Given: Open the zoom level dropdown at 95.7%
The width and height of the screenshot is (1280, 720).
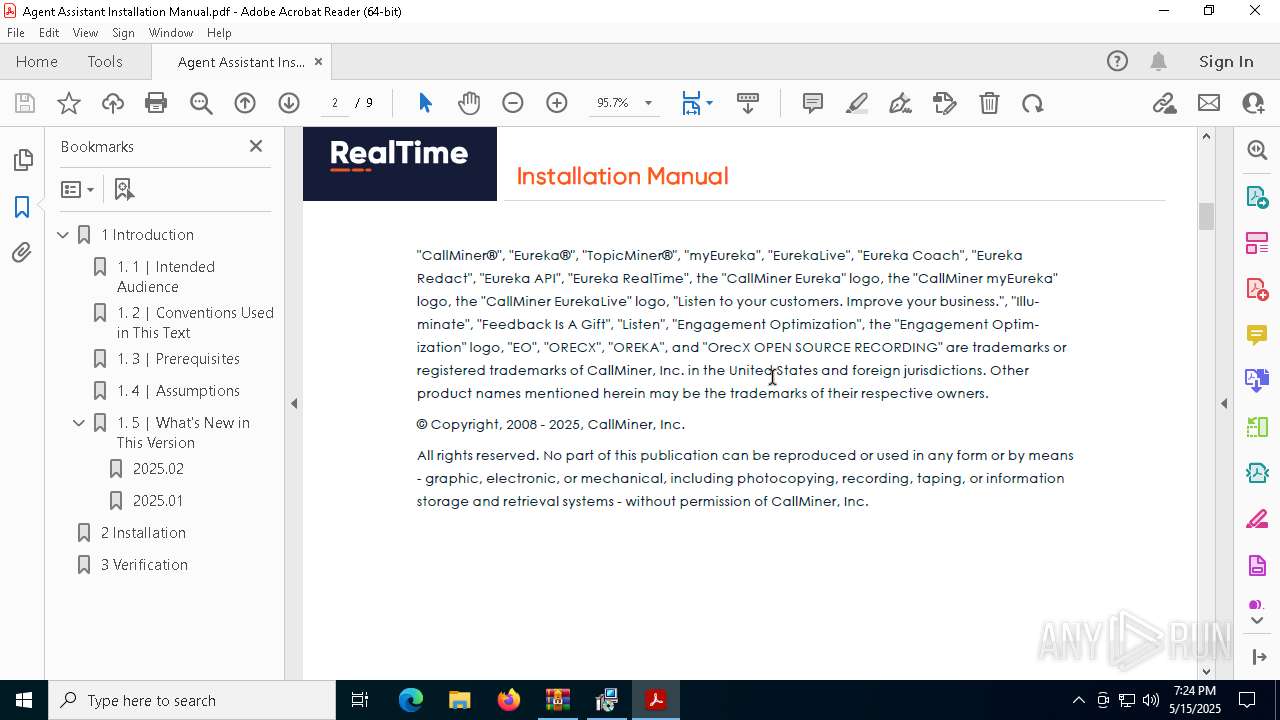Looking at the screenshot, I should 648,103.
